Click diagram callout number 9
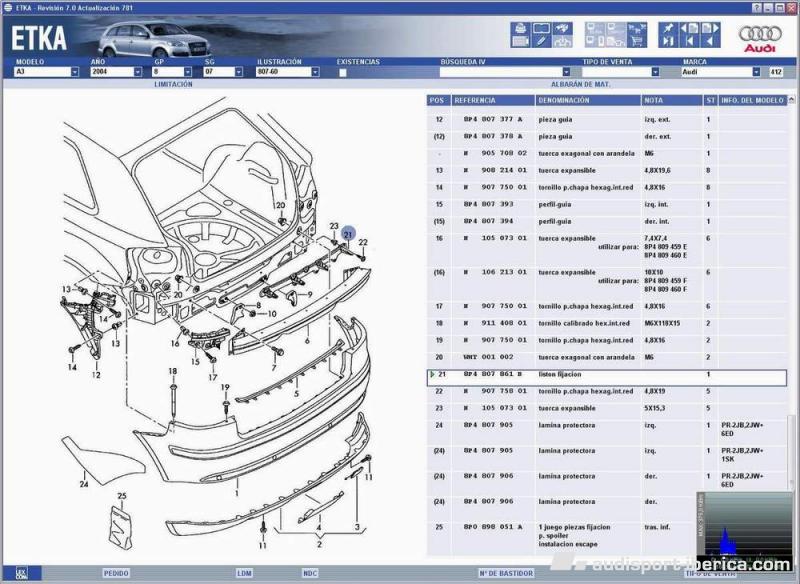The height and width of the screenshot is (584, 800). point(310,294)
